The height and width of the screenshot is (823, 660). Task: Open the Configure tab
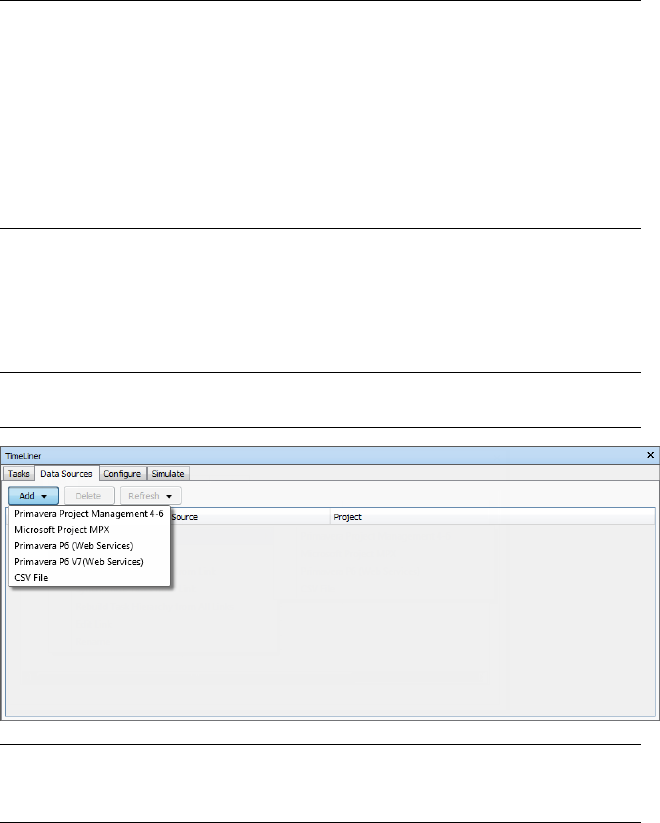point(122,473)
